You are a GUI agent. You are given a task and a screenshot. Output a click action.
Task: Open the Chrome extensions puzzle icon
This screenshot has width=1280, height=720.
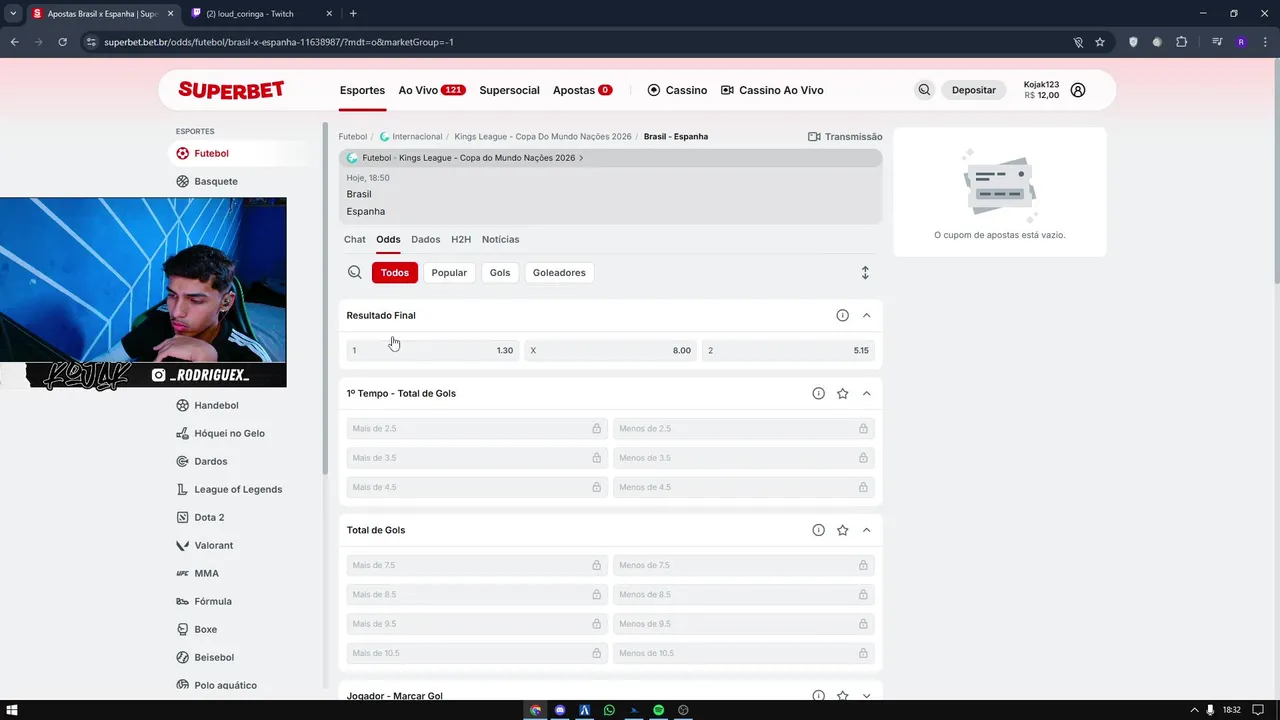(x=1181, y=42)
